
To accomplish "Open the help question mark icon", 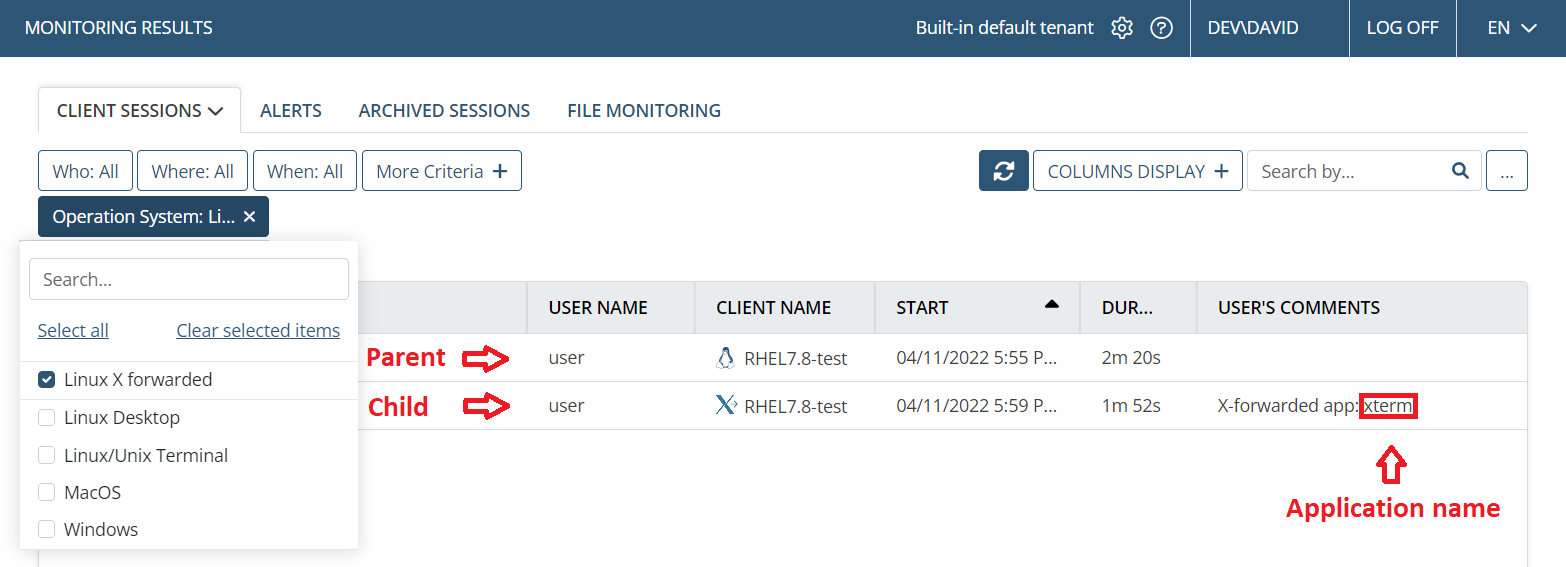I will pyautogui.click(x=1161, y=28).
